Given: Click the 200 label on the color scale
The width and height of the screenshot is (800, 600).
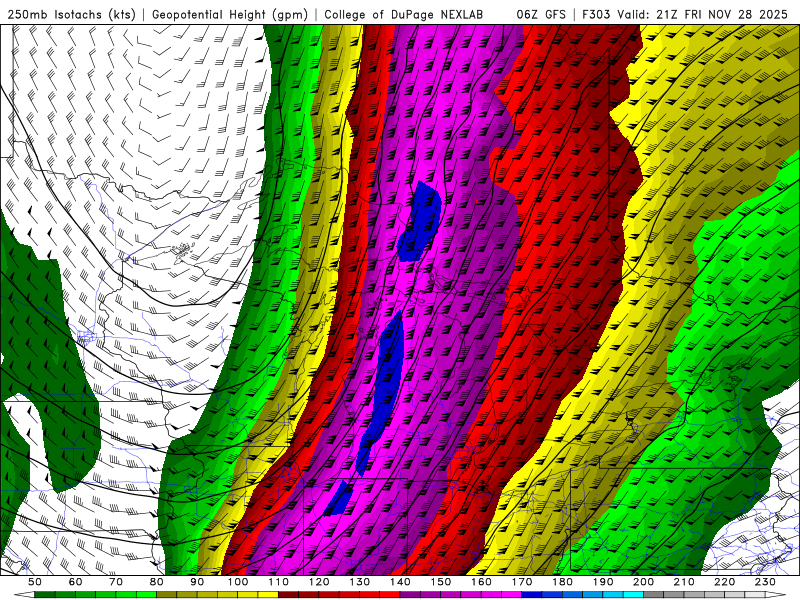Looking at the screenshot, I should [x=643, y=582].
